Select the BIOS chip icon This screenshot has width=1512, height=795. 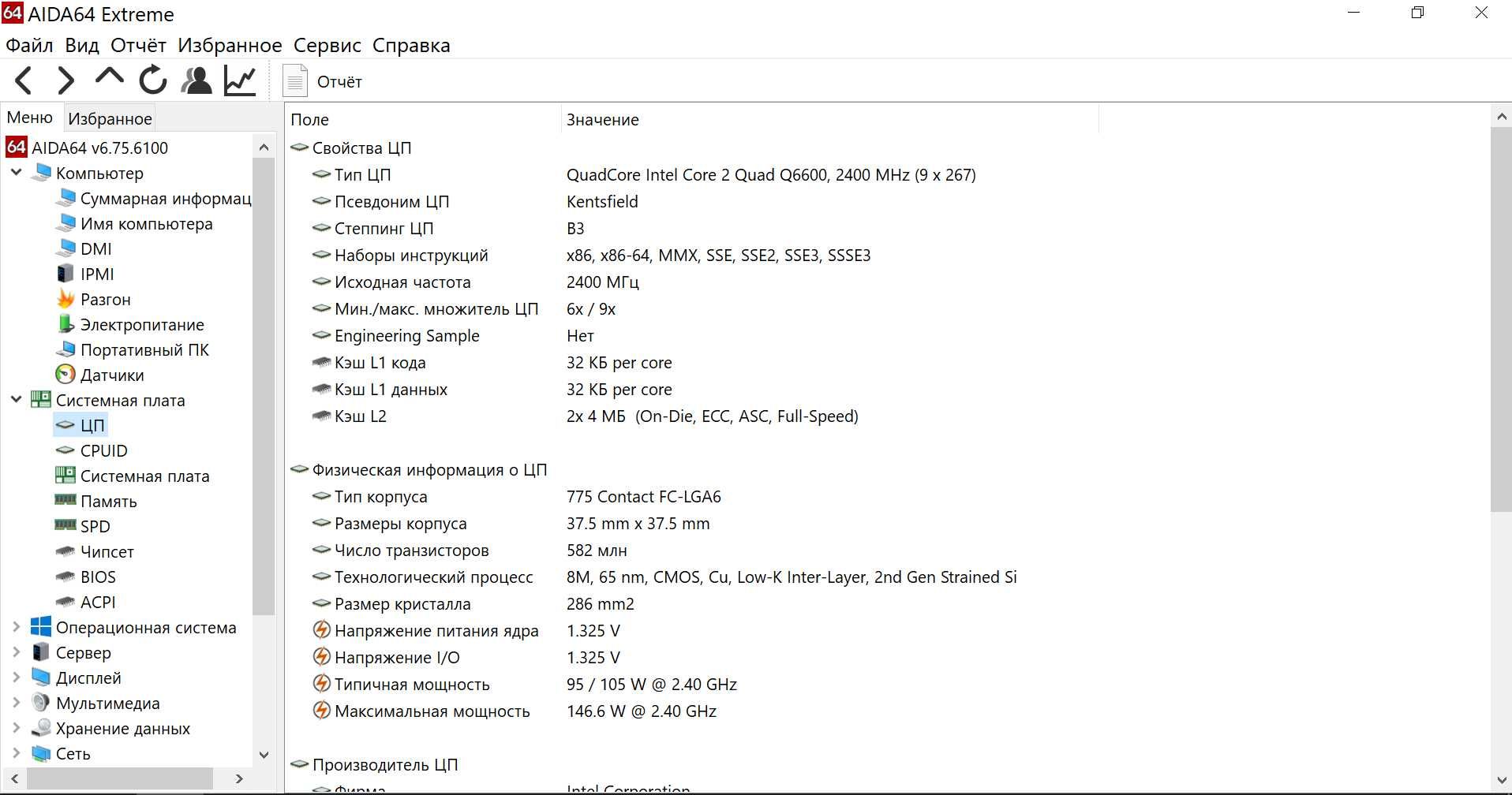click(65, 577)
